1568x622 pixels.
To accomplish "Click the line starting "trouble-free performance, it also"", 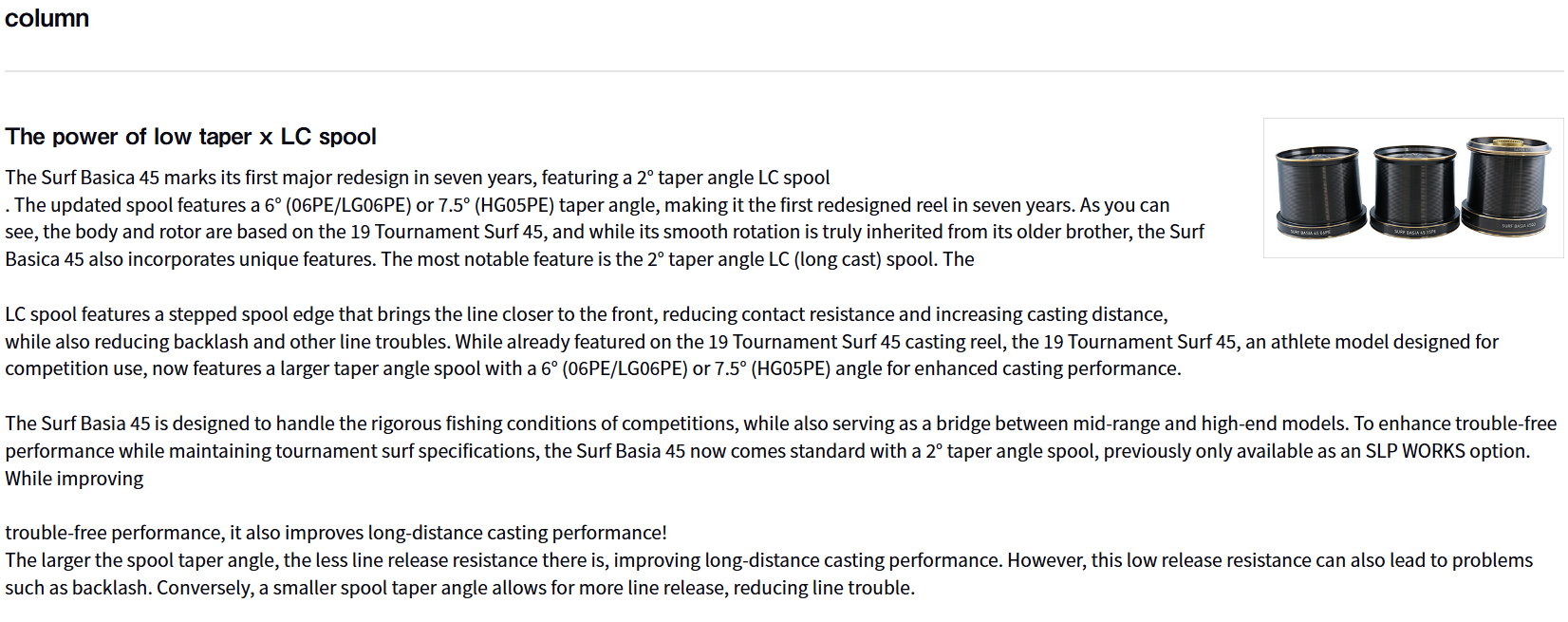I will (335, 533).
